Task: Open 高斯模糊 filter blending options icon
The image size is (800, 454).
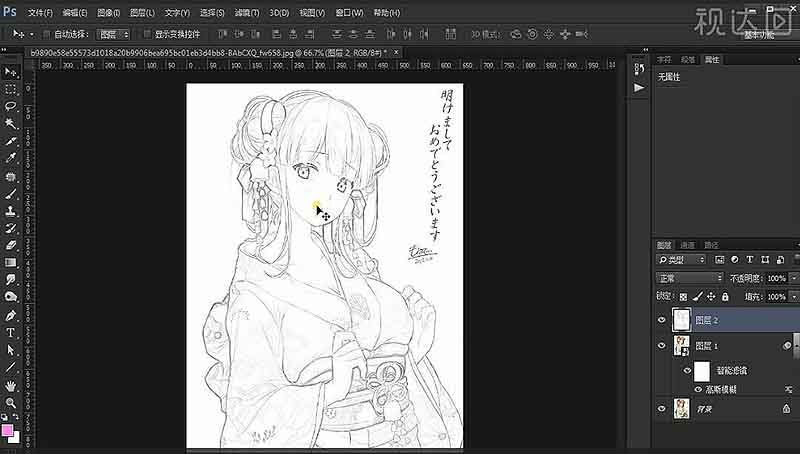Action: click(788, 389)
